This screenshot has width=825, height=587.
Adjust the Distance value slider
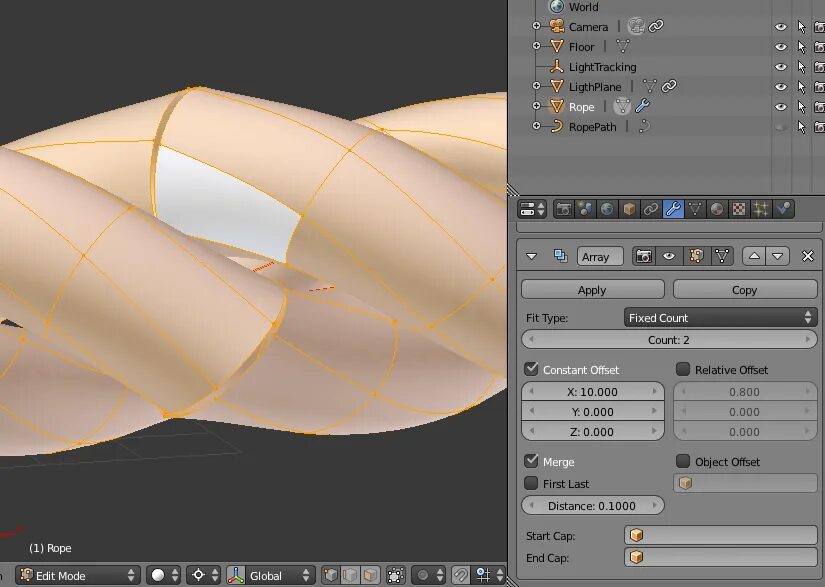[x=592, y=505]
